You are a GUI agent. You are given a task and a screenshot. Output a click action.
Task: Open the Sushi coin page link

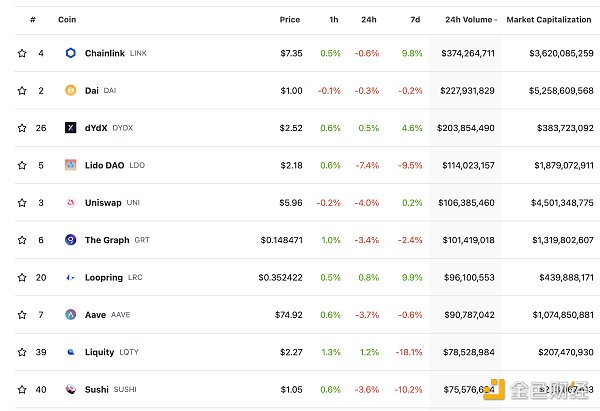pyautogui.click(x=96, y=389)
